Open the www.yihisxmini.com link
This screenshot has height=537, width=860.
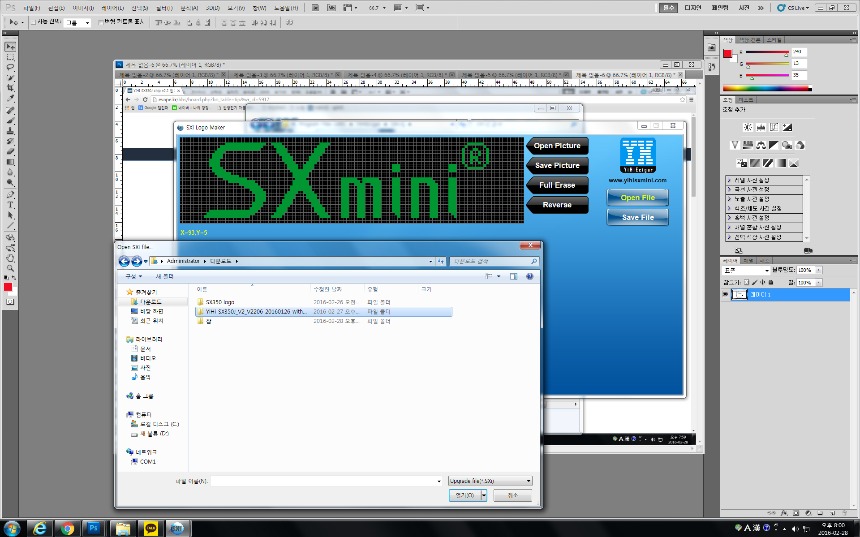coord(637,180)
